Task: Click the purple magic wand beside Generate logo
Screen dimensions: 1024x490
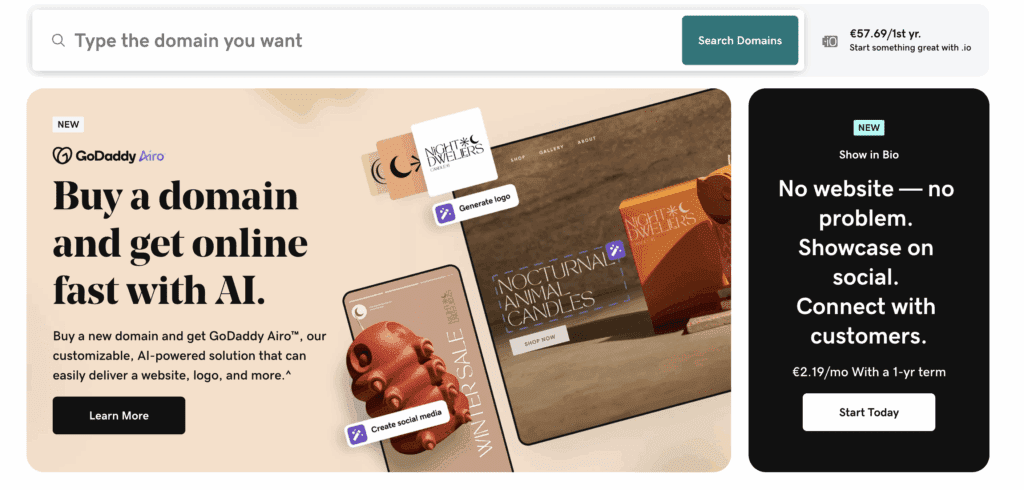Action: click(445, 213)
